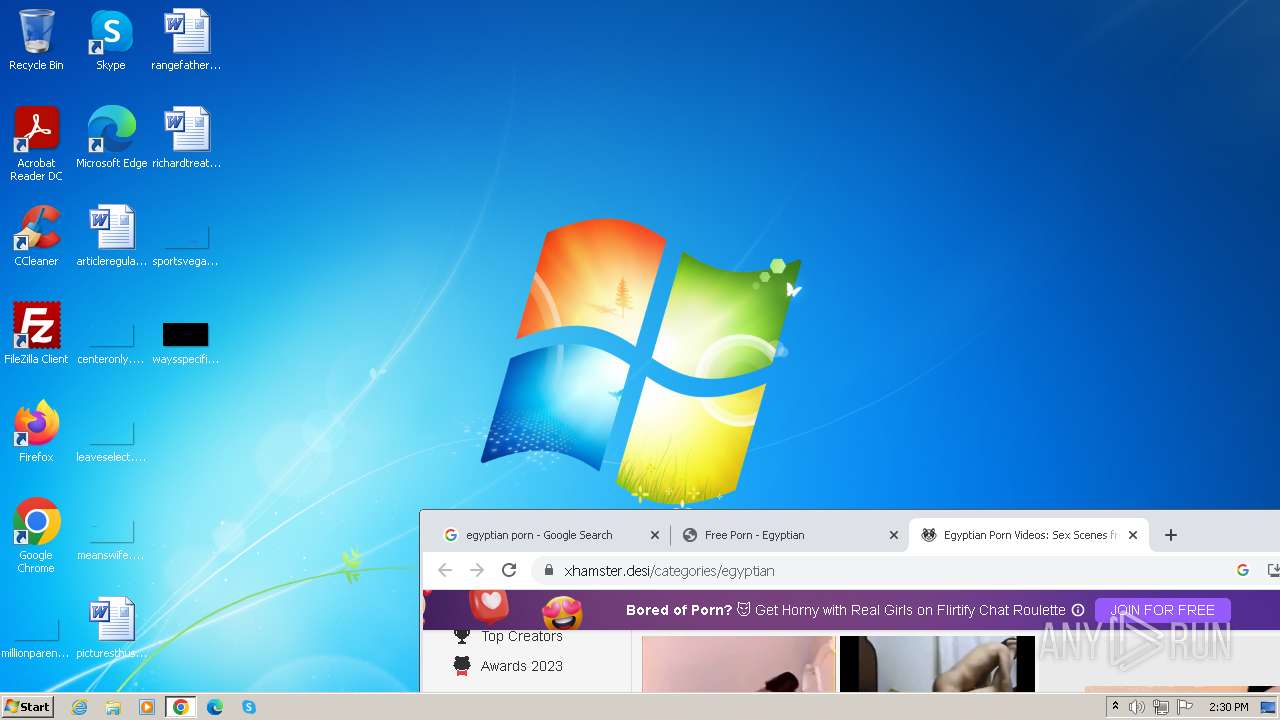Open Windows Media Player taskbar icon

(147, 707)
